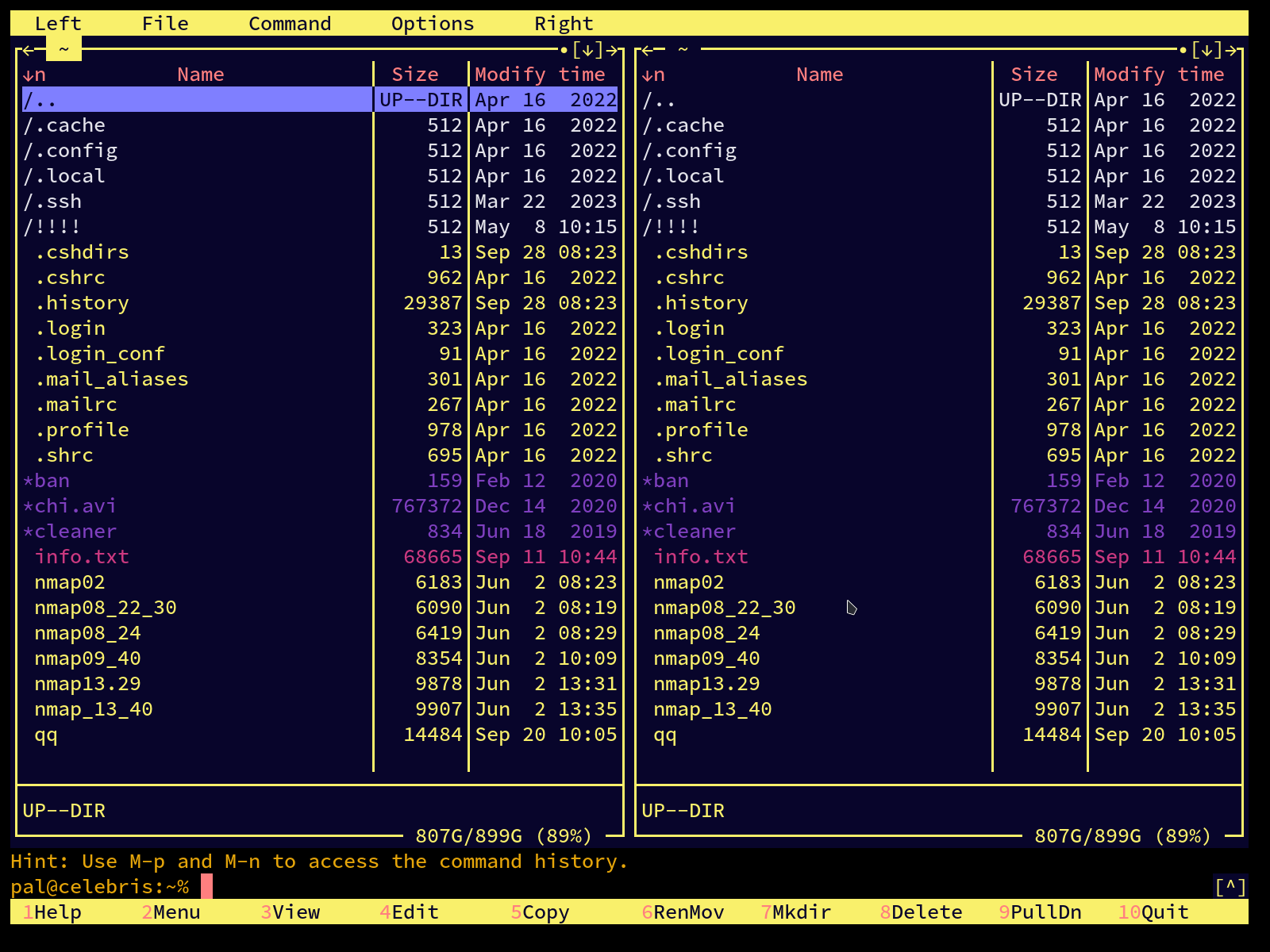This screenshot has width=1270, height=952.
Task: Select /.. in the right panel
Action: tap(939, 100)
